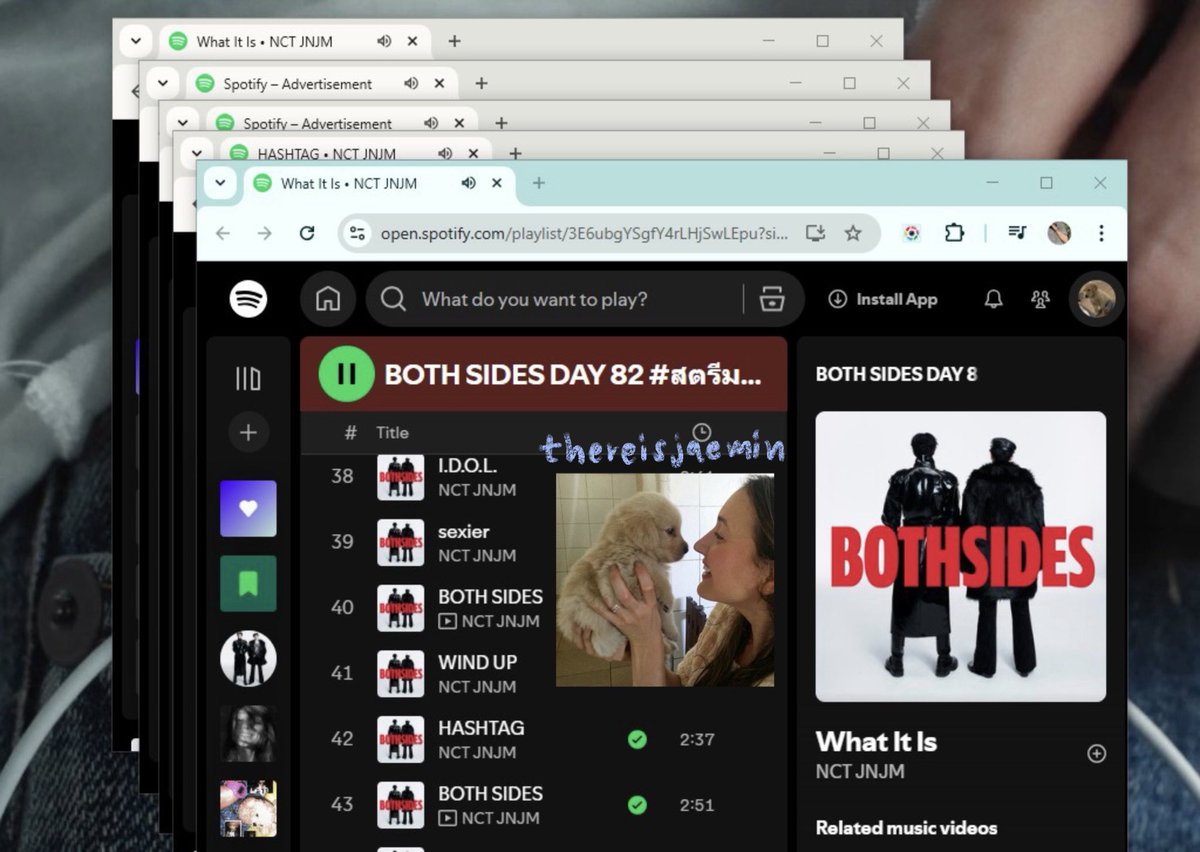The width and height of the screenshot is (1200, 852).
Task: Click the install app icon in address bar
Action: (x=816, y=233)
